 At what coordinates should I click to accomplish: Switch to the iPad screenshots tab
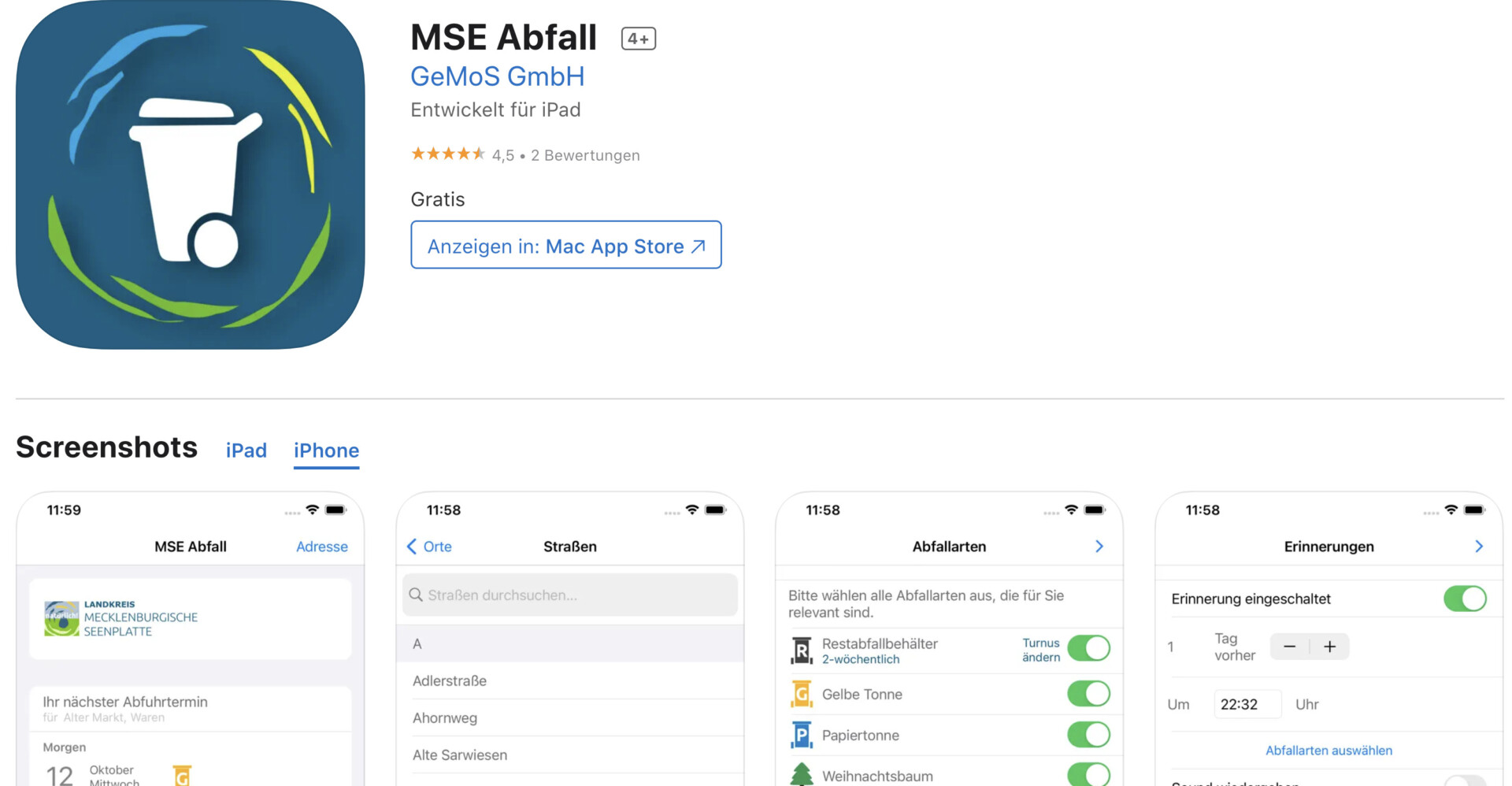coord(246,450)
